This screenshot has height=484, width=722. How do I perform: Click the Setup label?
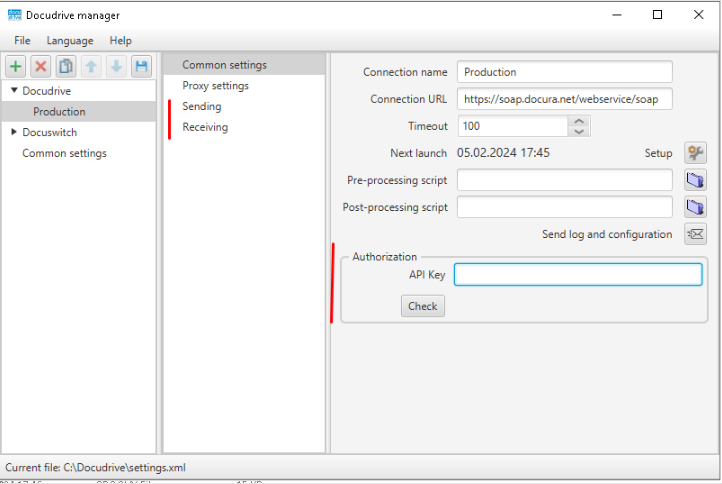tap(658, 153)
